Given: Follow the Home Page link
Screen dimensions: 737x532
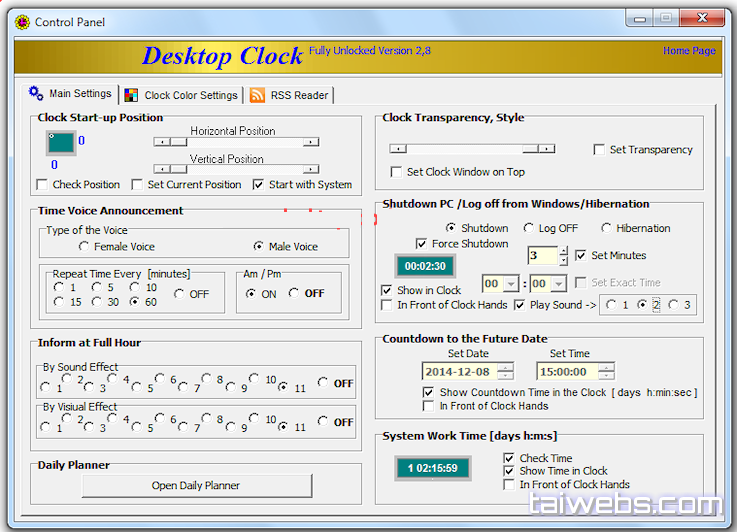Looking at the screenshot, I should (x=688, y=51).
